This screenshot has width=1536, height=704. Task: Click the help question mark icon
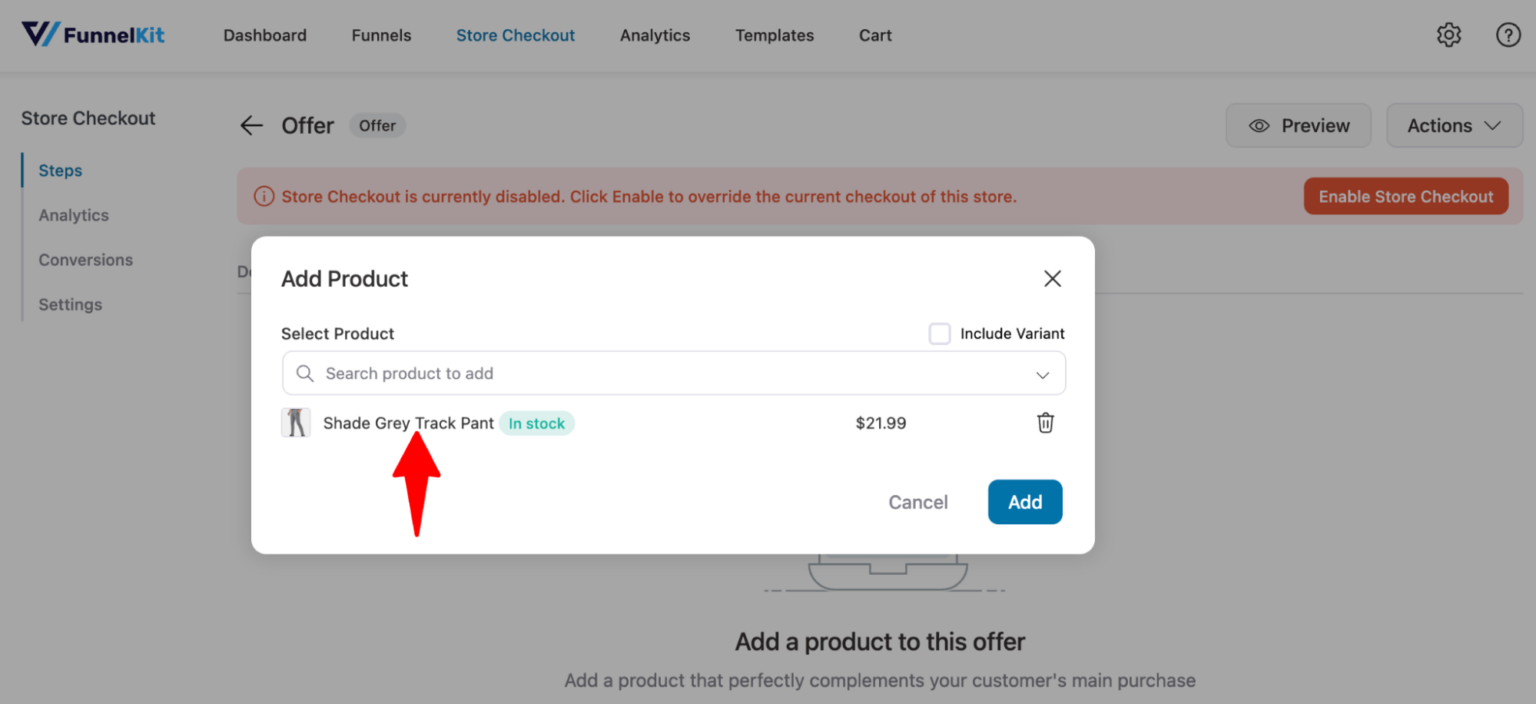[1508, 34]
